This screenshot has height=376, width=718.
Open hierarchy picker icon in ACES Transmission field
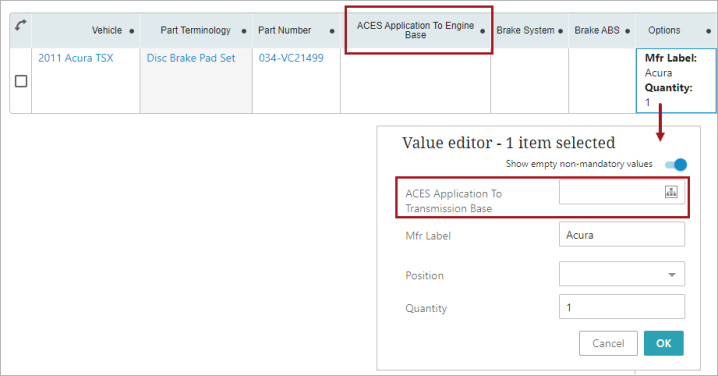pos(671,192)
